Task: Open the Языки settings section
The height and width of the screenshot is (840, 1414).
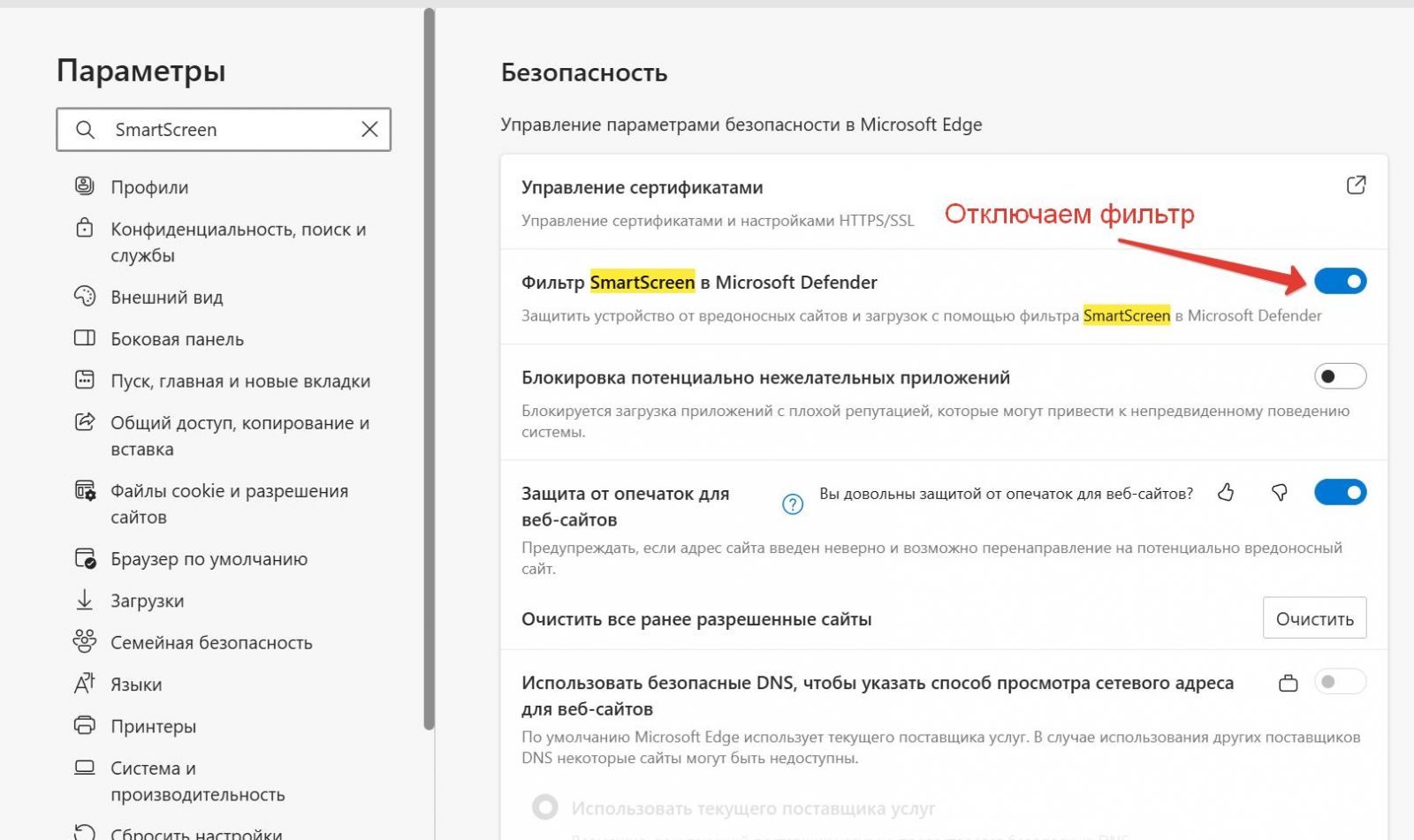Action: tap(135, 684)
